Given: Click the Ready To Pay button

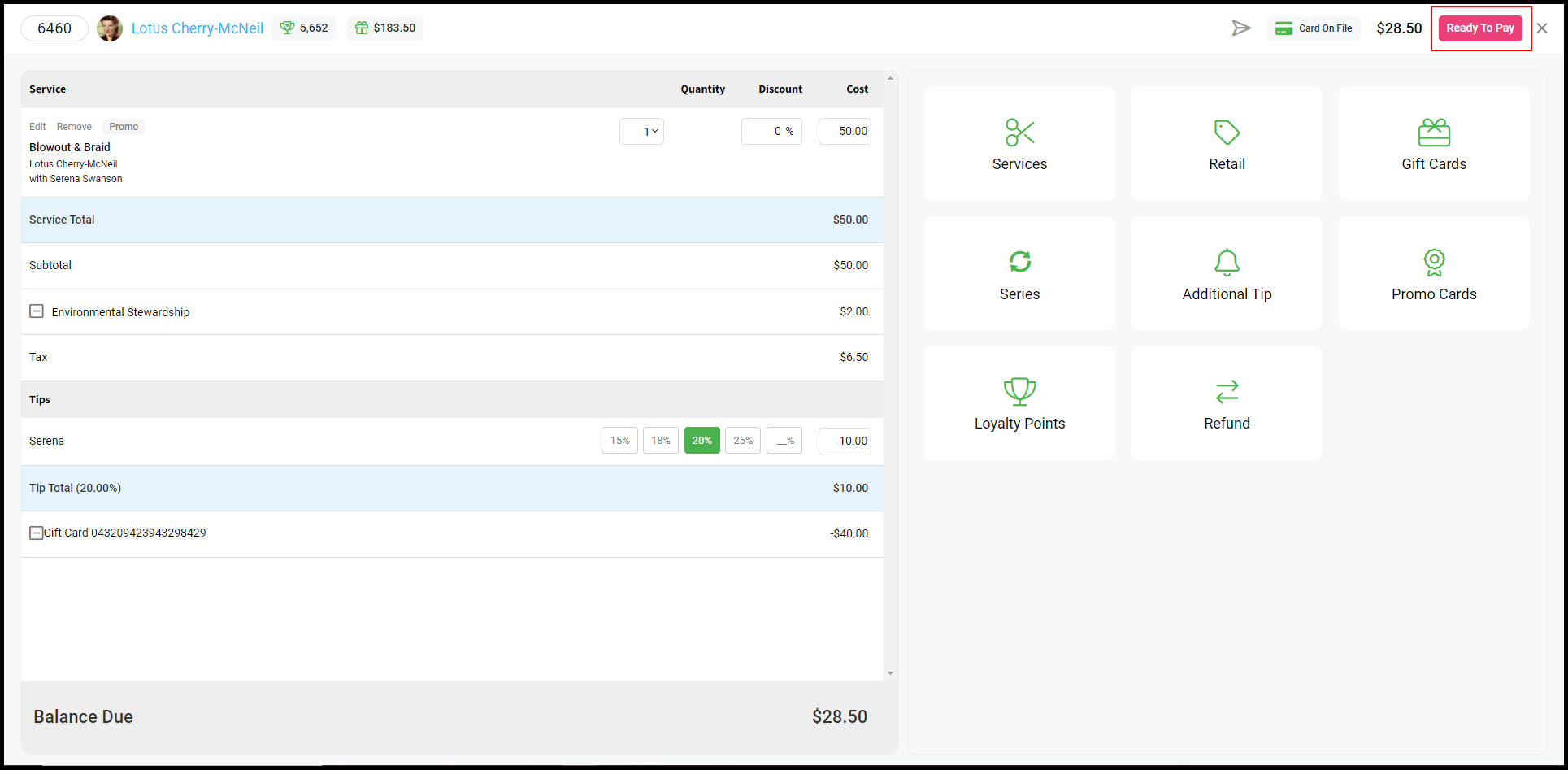Looking at the screenshot, I should [1480, 28].
